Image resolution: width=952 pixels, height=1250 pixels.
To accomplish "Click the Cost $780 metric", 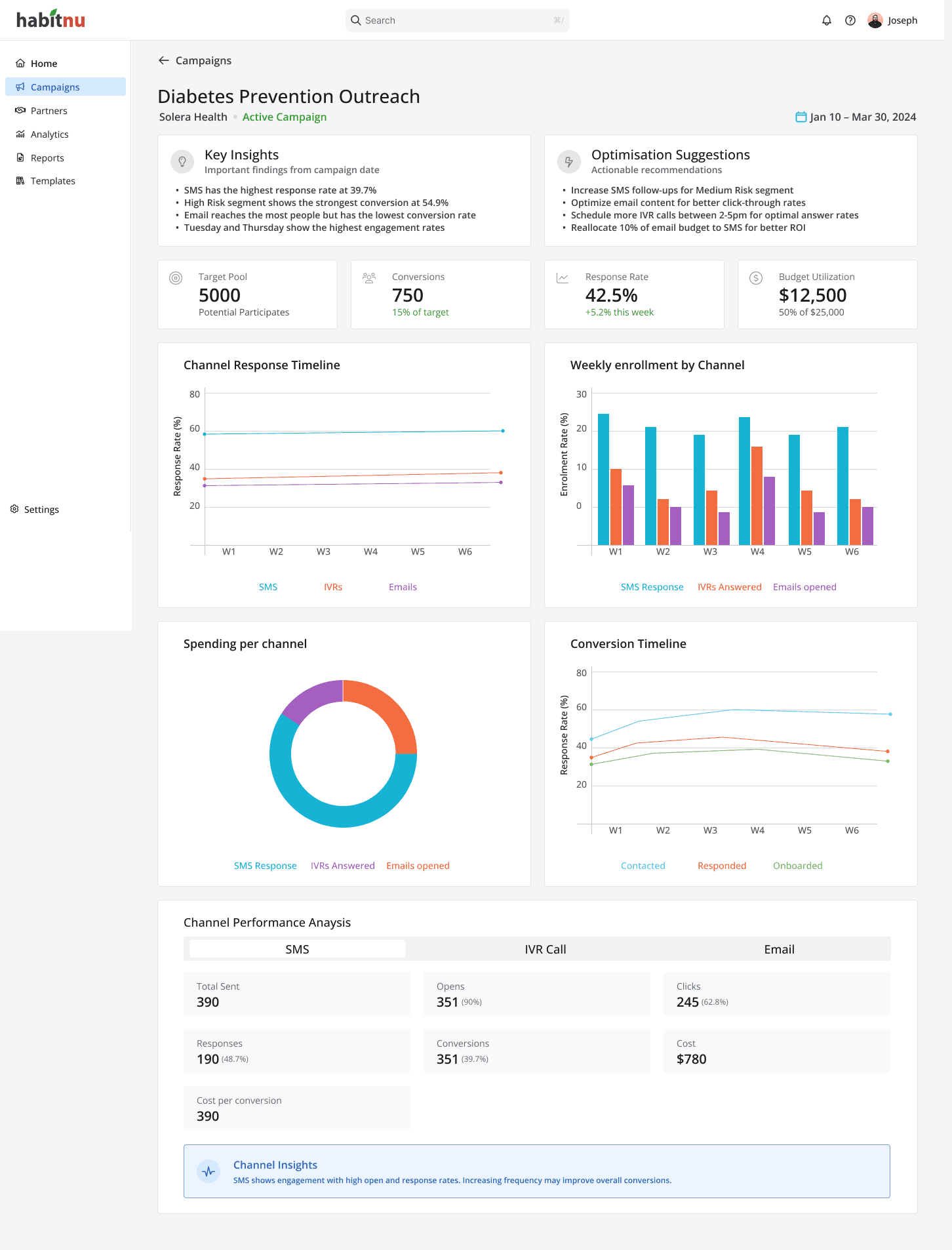I will coord(777,1051).
